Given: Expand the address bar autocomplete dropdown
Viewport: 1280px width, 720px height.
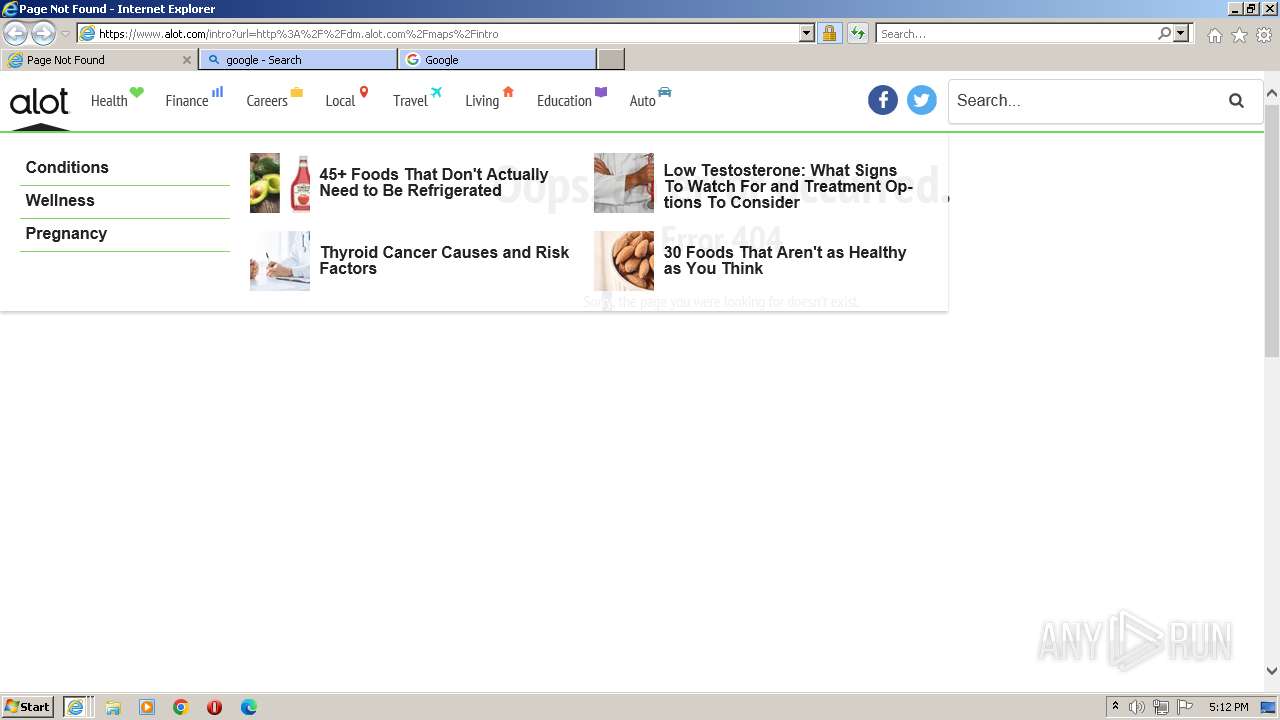Looking at the screenshot, I should pyautogui.click(x=807, y=33).
